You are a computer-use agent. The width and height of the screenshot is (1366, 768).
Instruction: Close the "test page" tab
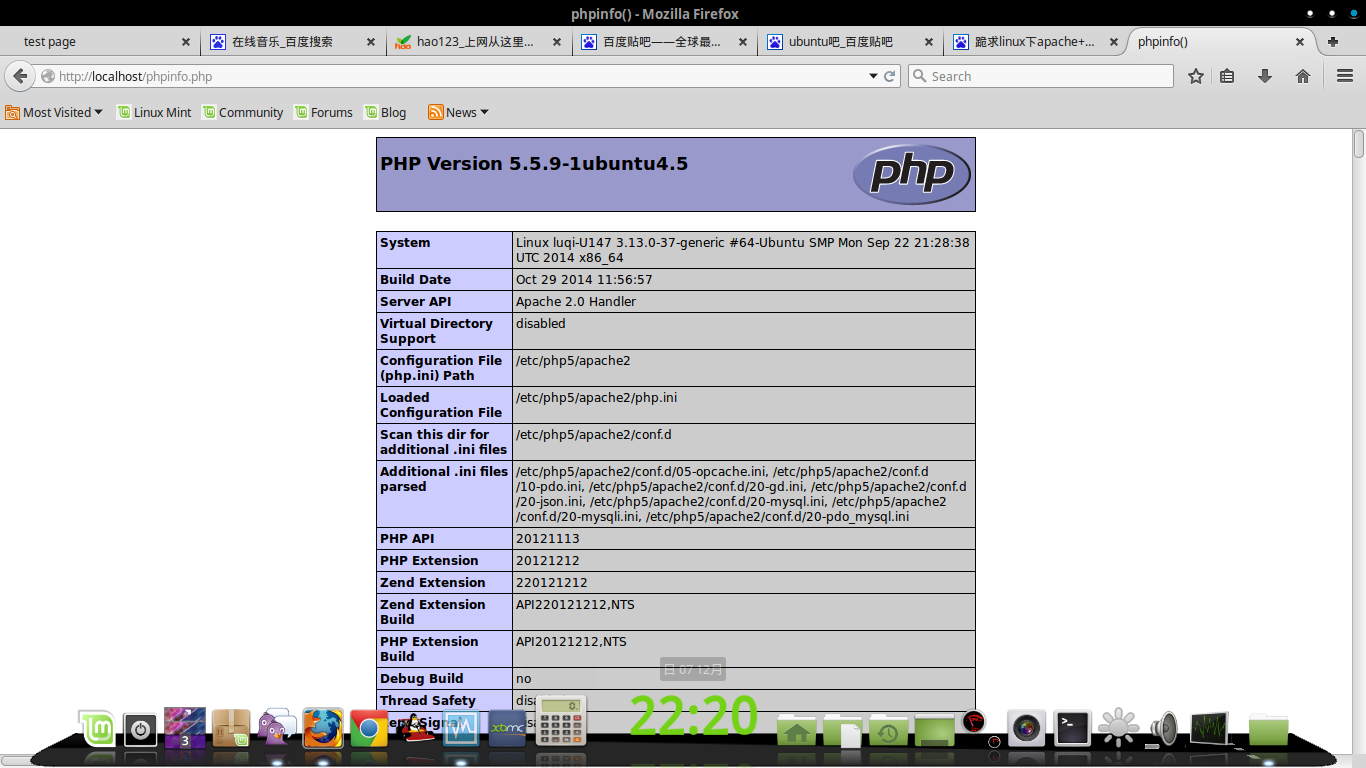(186, 42)
